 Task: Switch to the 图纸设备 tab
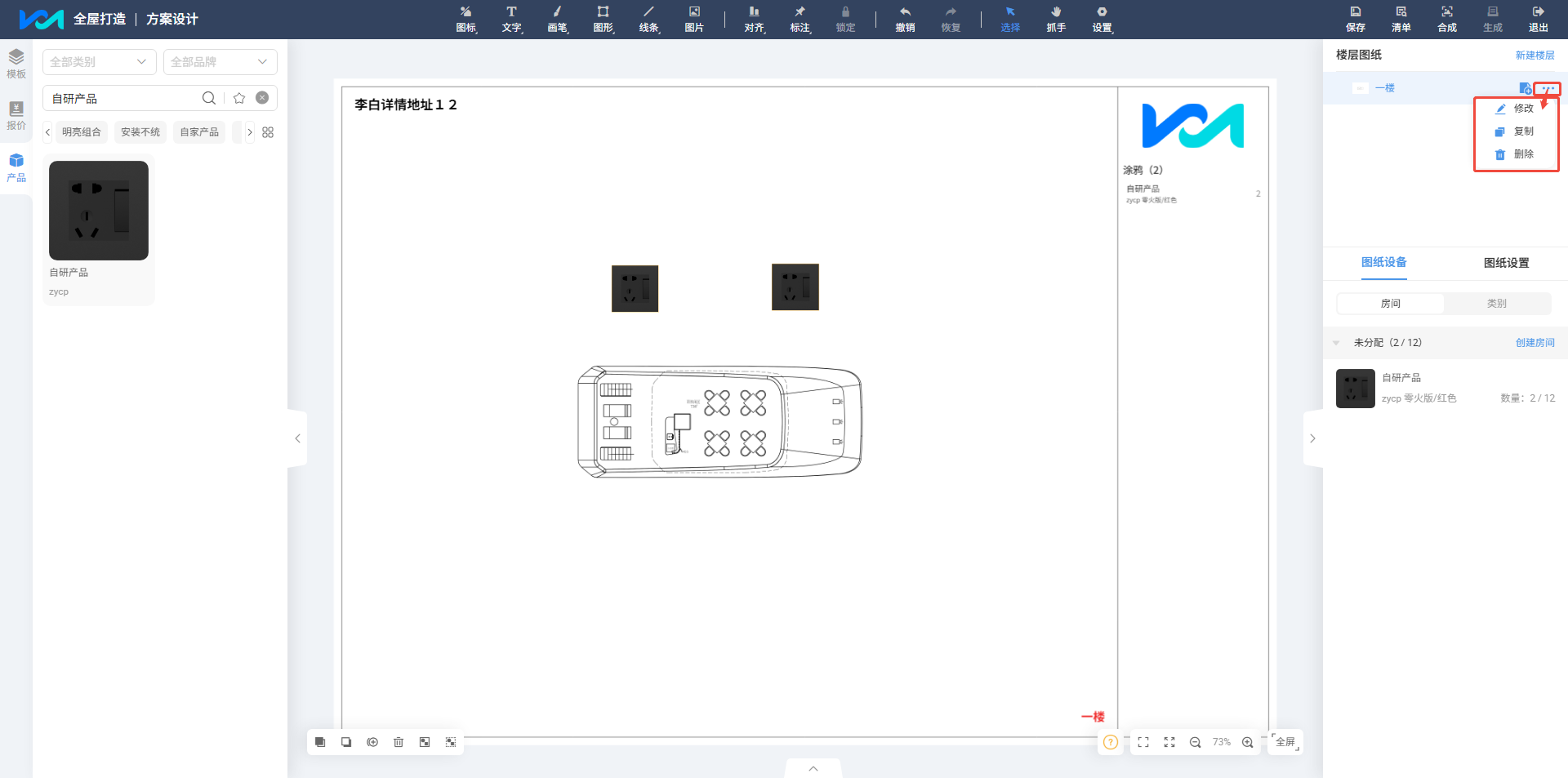[x=1384, y=263]
